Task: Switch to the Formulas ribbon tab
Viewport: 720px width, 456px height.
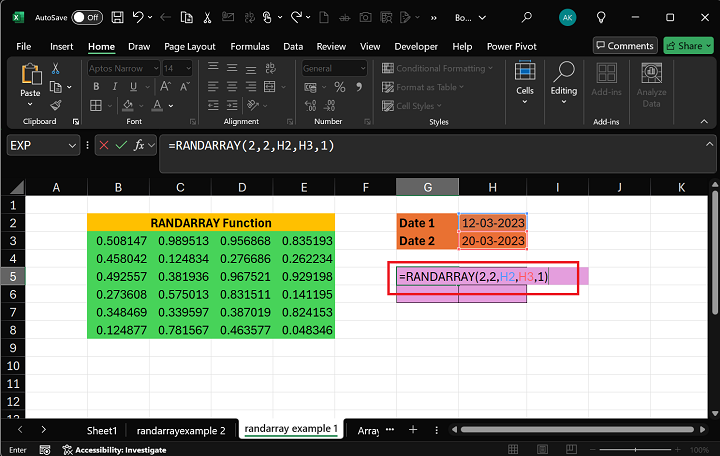Action: pyautogui.click(x=250, y=46)
